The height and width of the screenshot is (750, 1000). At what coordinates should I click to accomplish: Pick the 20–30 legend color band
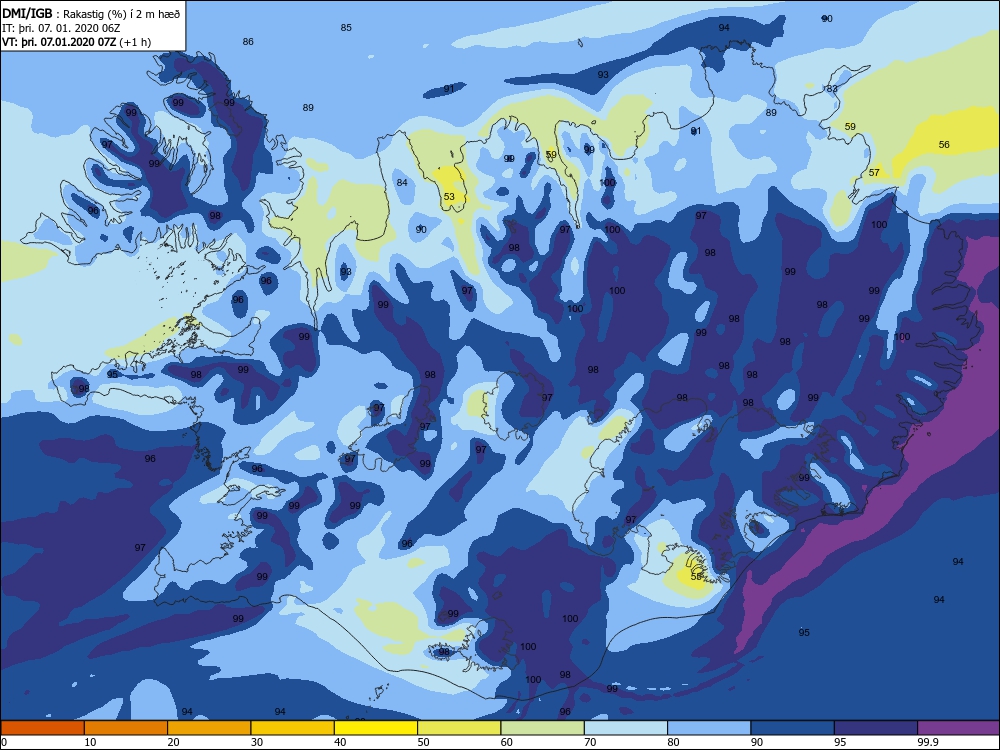[x=209, y=728]
